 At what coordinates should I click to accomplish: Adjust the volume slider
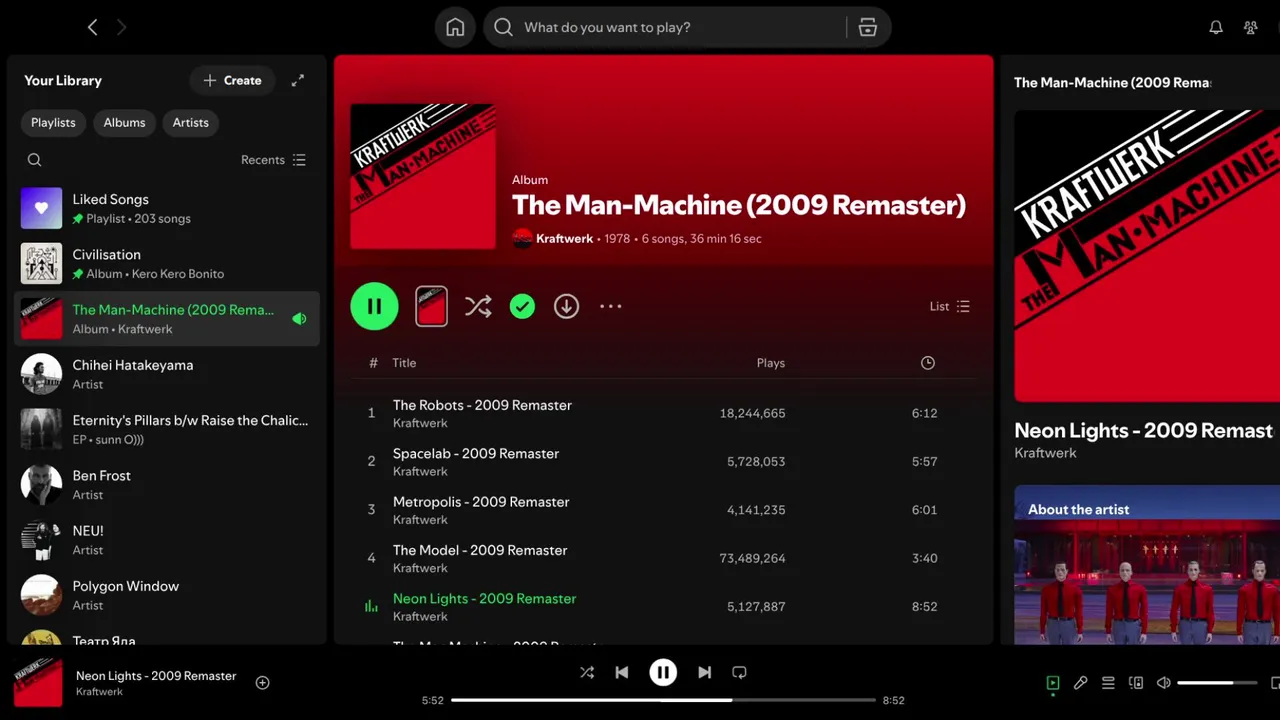tap(1217, 683)
